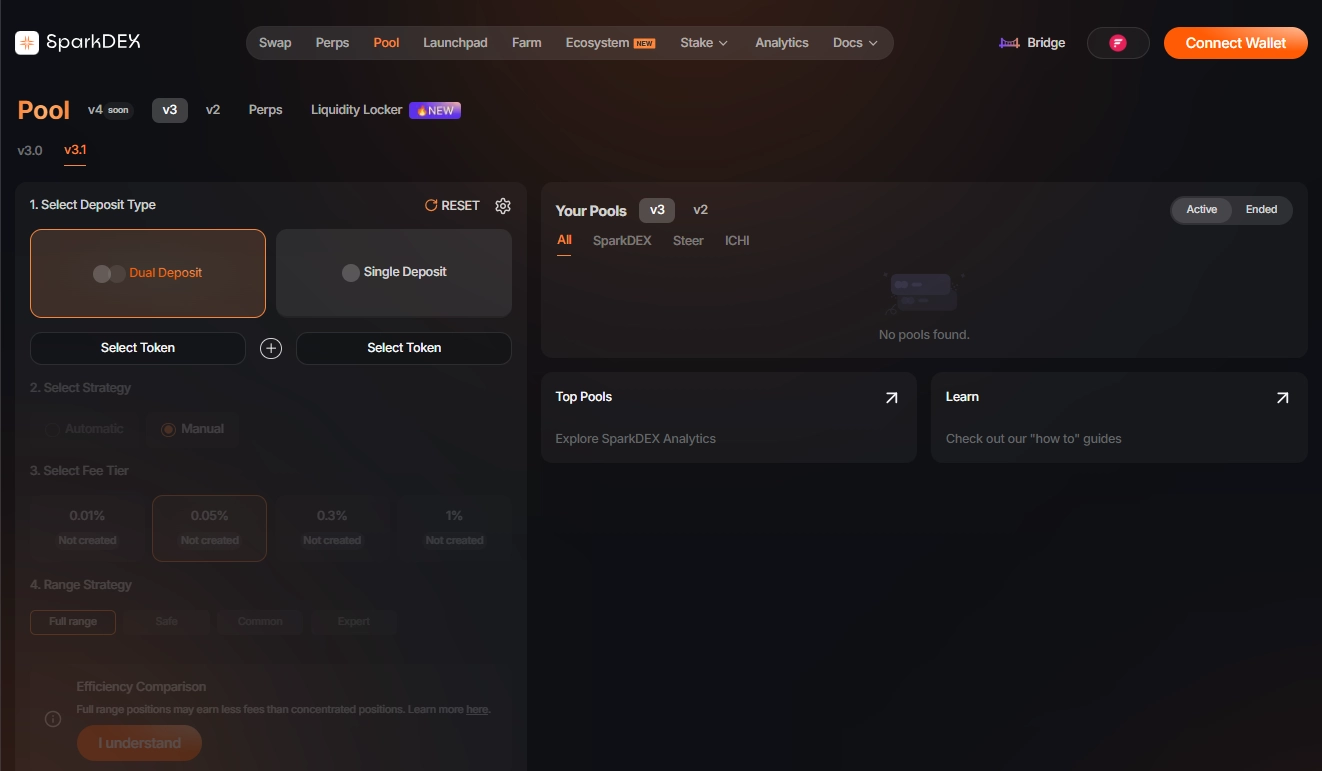Navigate to Launchpad

point(455,43)
